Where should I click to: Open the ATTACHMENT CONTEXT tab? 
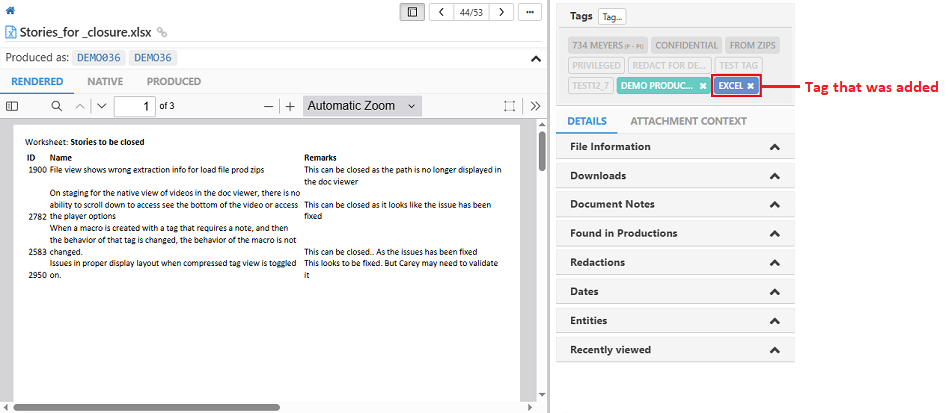pos(688,121)
